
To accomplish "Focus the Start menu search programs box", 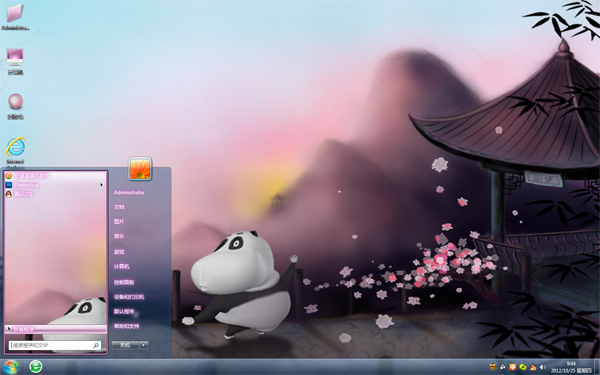I will (55, 345).
